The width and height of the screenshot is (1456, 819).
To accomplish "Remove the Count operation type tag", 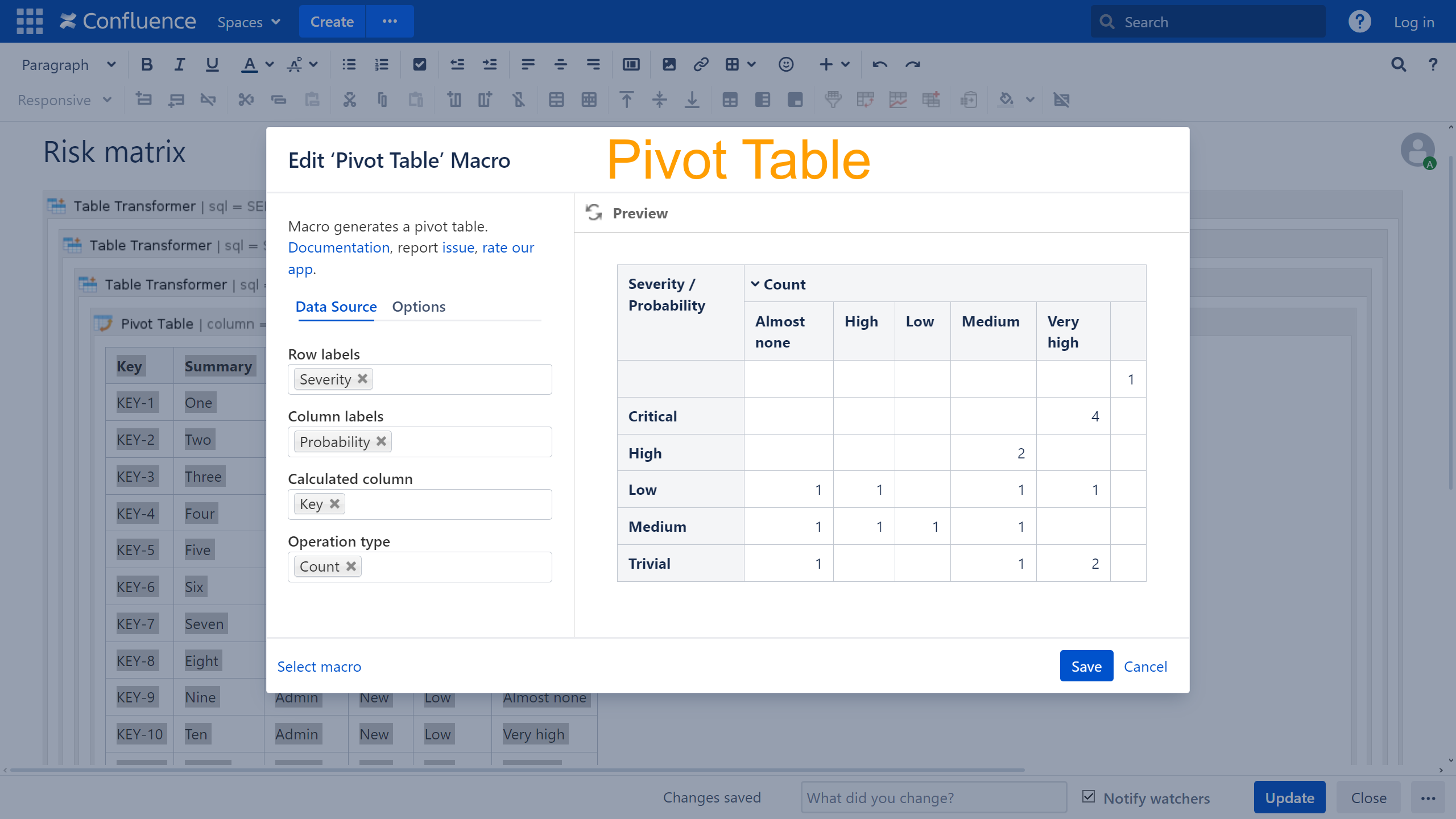I will pos(351,566).
